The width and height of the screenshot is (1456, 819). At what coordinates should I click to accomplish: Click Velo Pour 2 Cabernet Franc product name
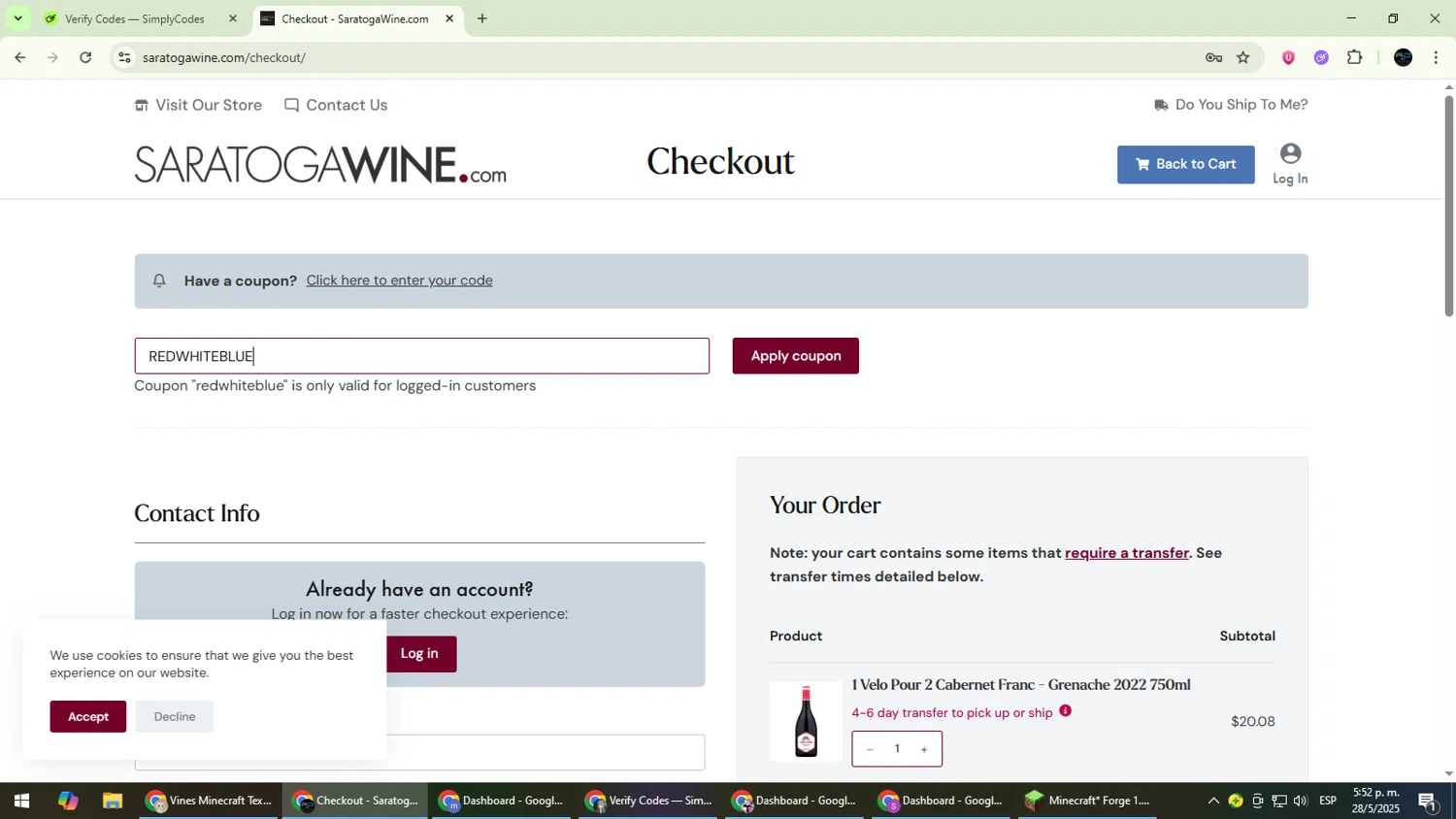click(x=1021, y=685)
